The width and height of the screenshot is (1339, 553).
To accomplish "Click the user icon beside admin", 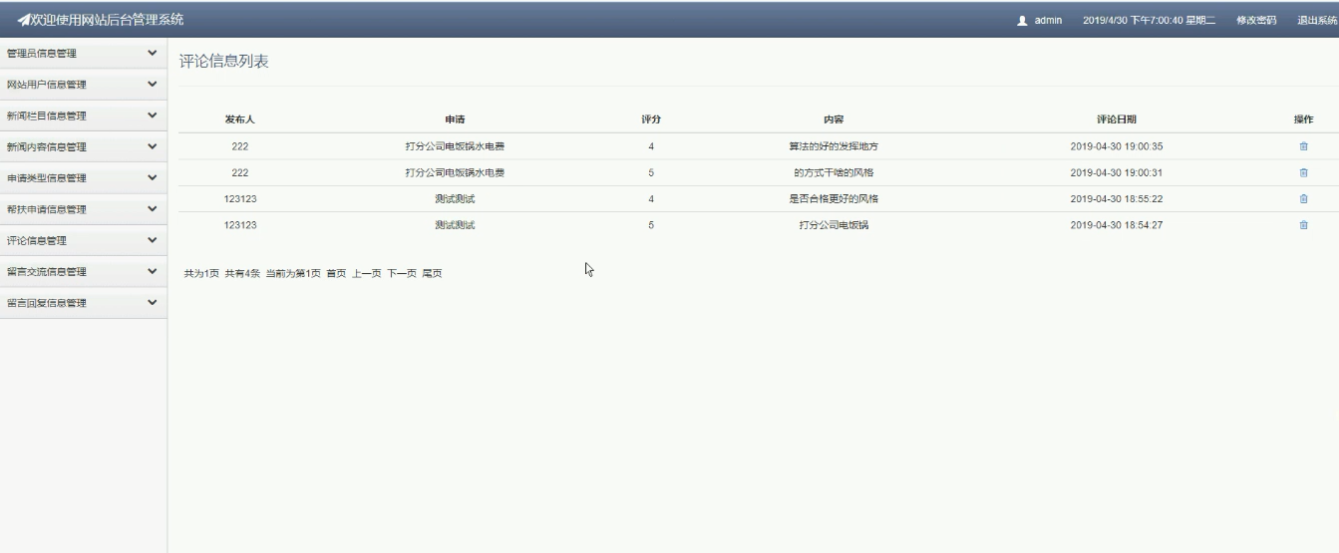I will pyautogui.click(x=1022, y=21).
